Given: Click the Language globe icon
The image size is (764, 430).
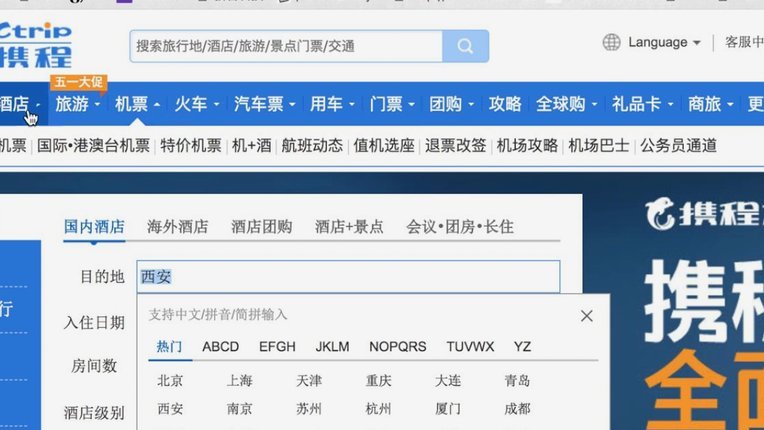Looking at the screenshot, I should (611, 42).
